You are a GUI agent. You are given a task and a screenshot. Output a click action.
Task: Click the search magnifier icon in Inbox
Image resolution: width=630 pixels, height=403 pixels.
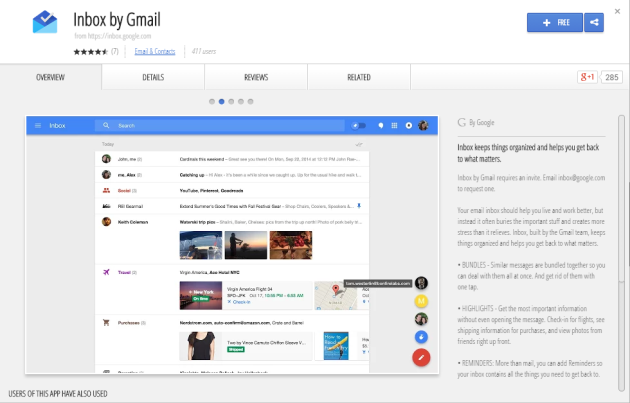106,126
